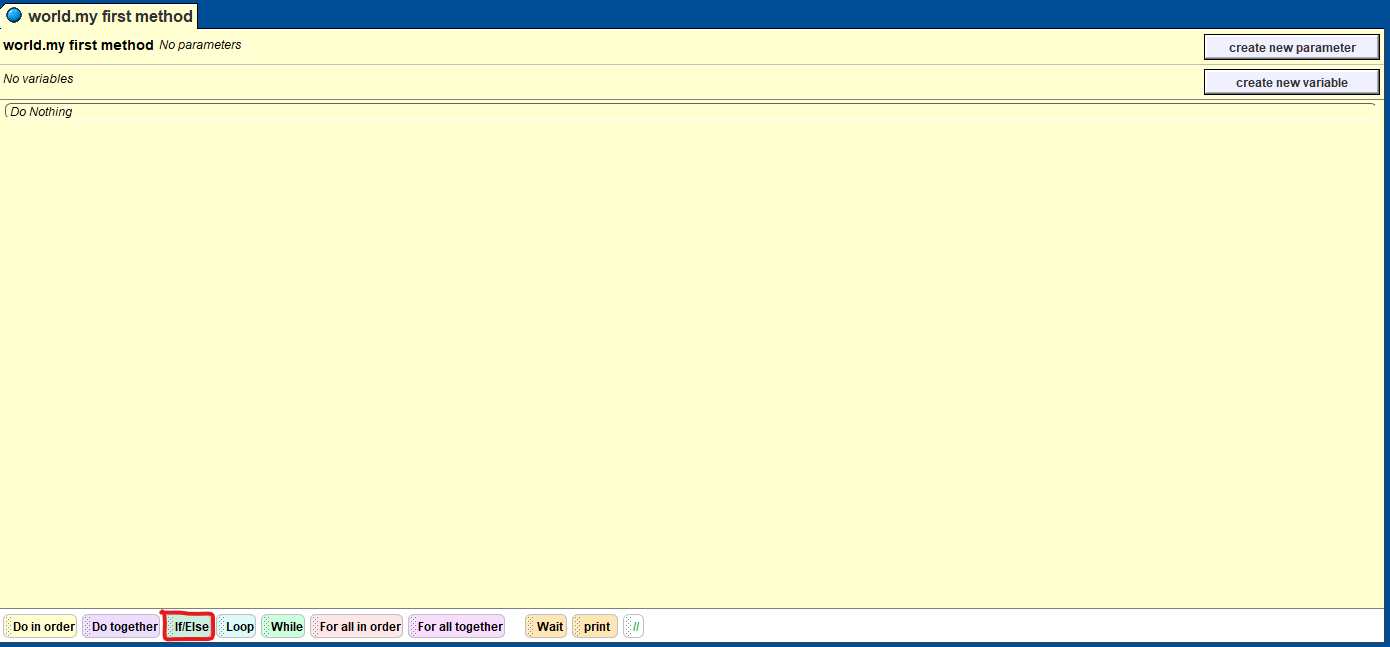Click the blue globe icon in the tab
This screenshot has height=647, width=1390.
pos(14,16)
